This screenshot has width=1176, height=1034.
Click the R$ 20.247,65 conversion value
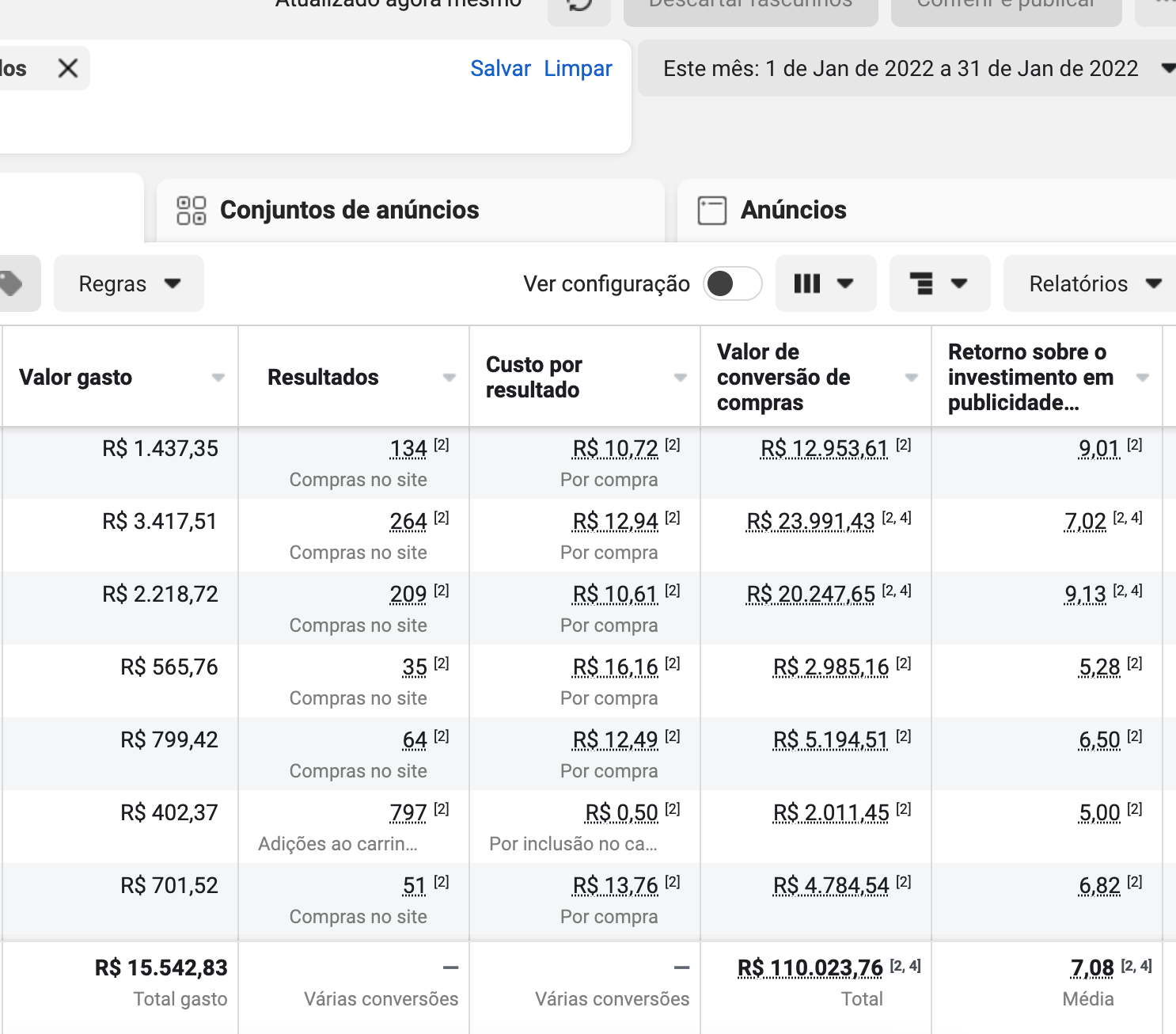point(810,595)
